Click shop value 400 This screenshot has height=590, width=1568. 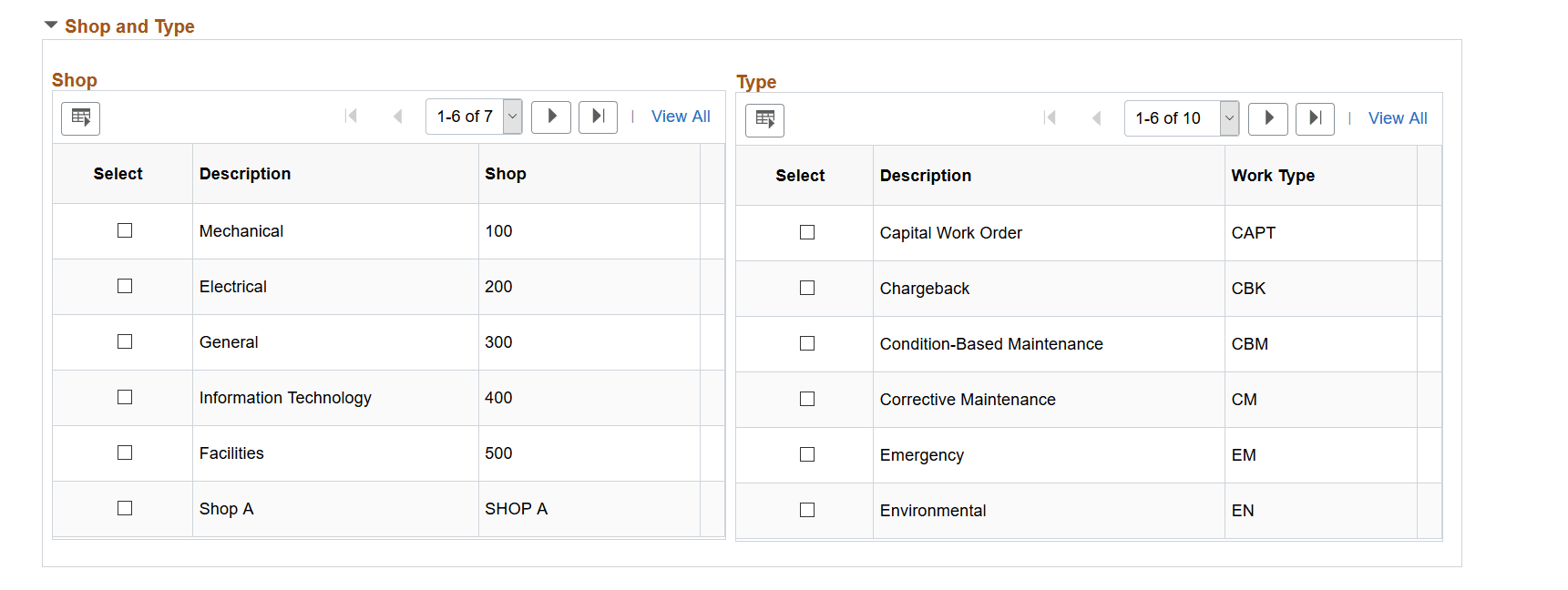coord(498,398)
